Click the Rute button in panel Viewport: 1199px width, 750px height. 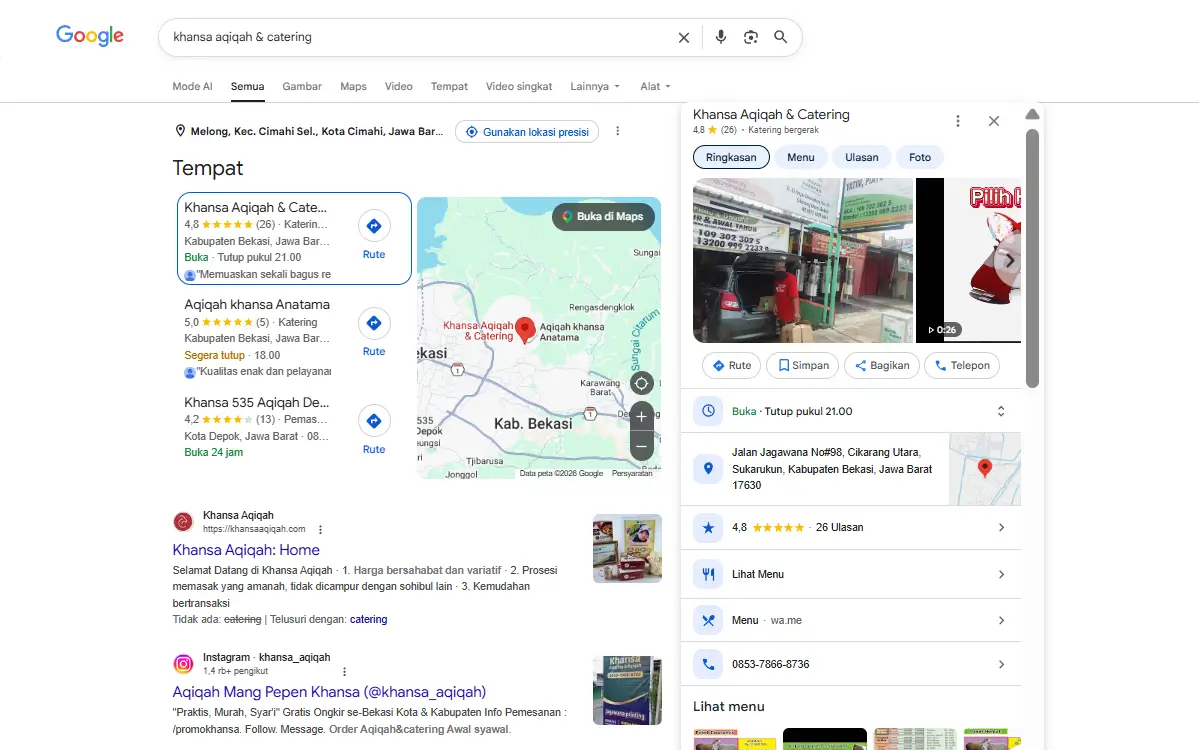coord(732,365)
